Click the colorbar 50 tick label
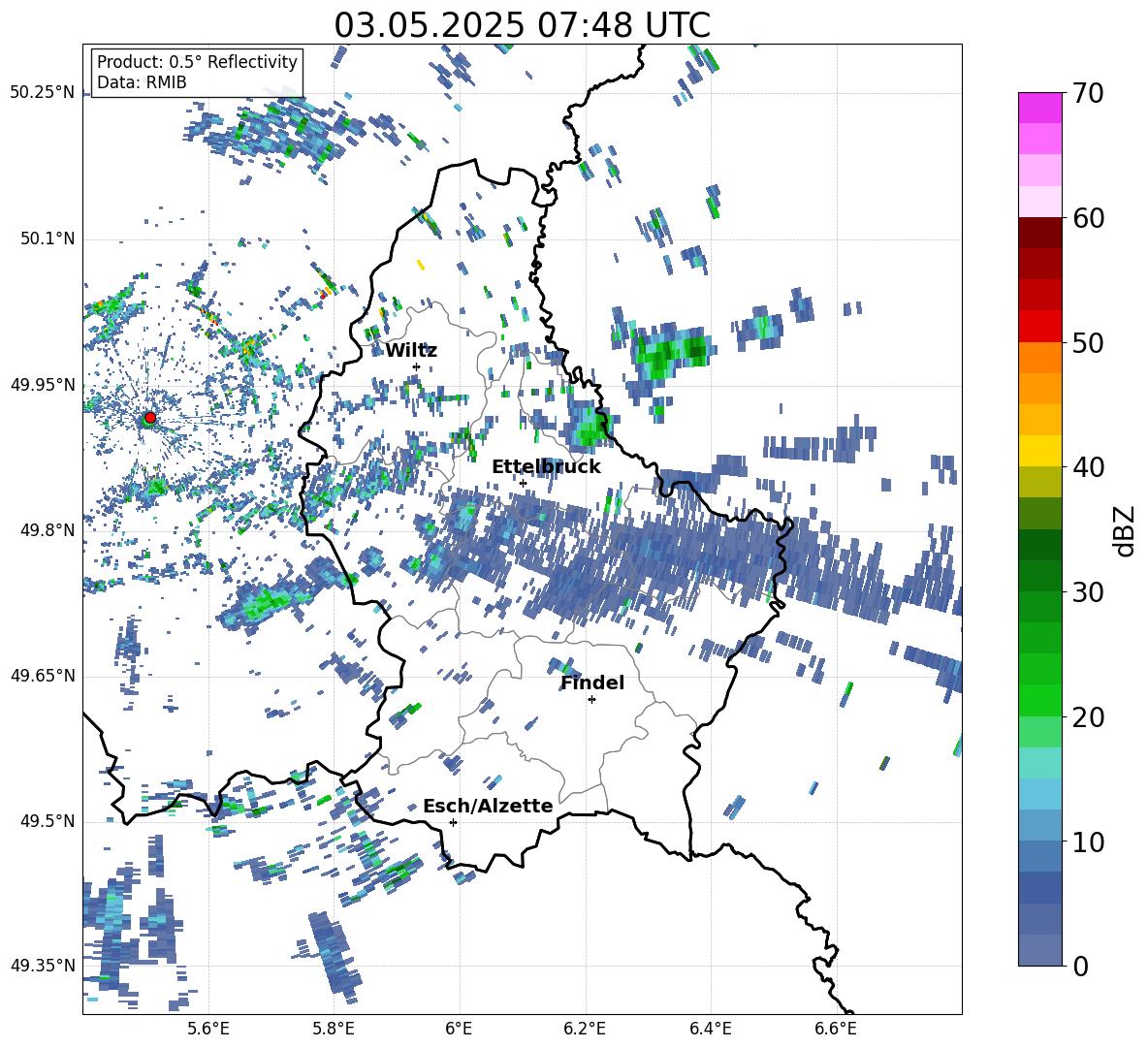This screenshot has height=1048, width=1148. 1088,342
